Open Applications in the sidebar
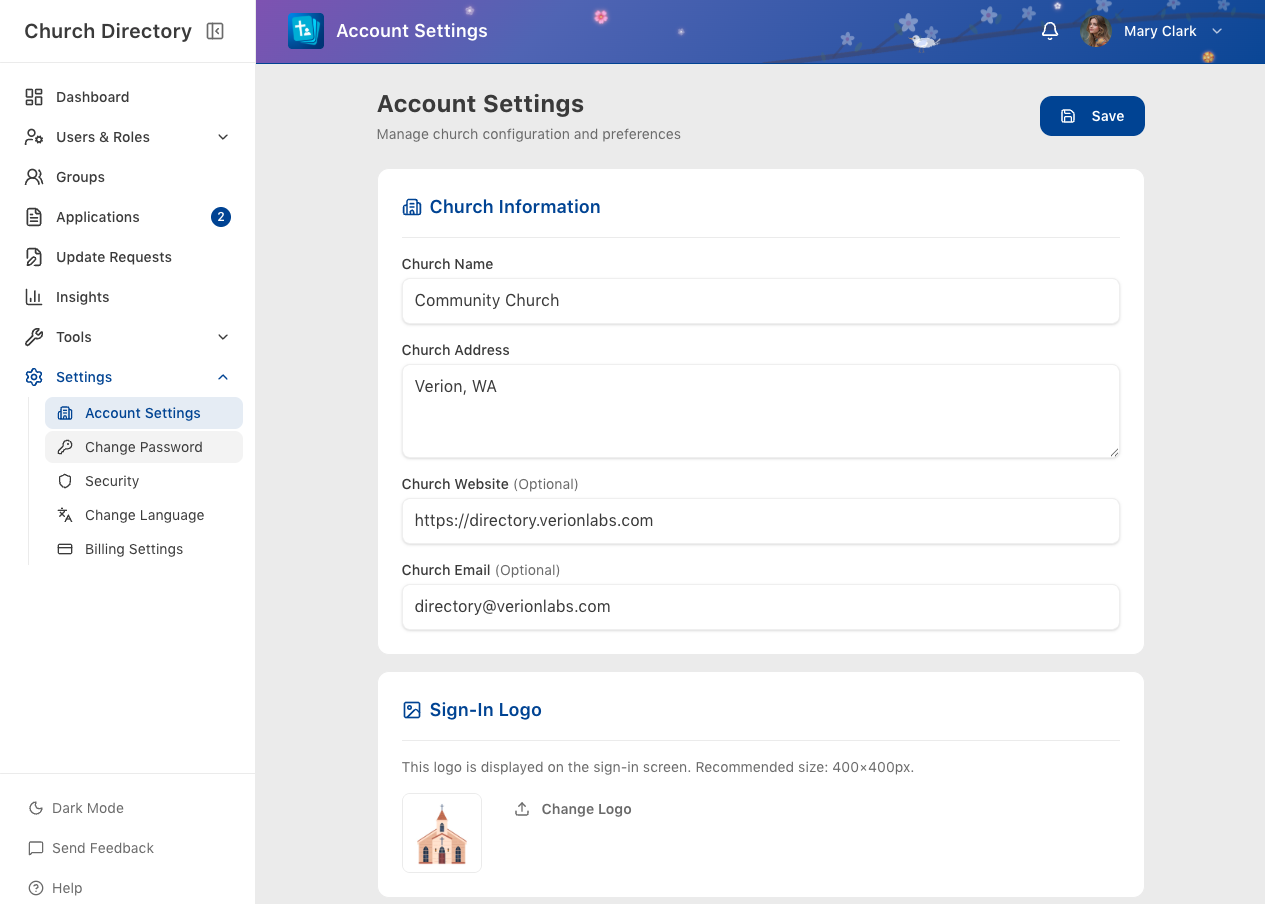 [x=128, y=217]
